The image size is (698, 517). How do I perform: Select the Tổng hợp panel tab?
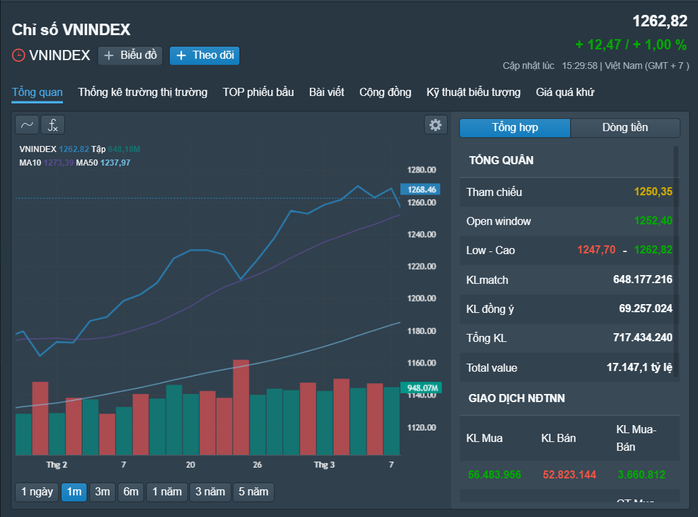515,128
